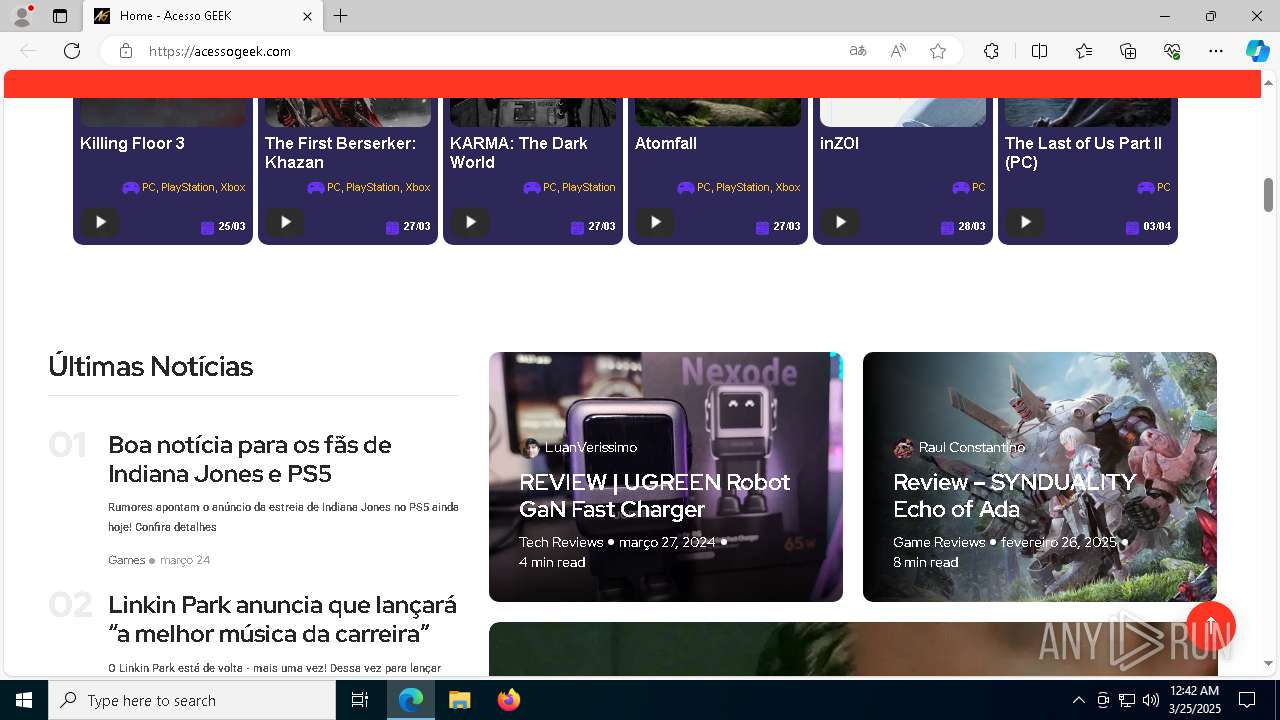The width and height of the screenshot is (1280, 720).
Task: Open the Collections icon
Action: (x=1128, y=51)
